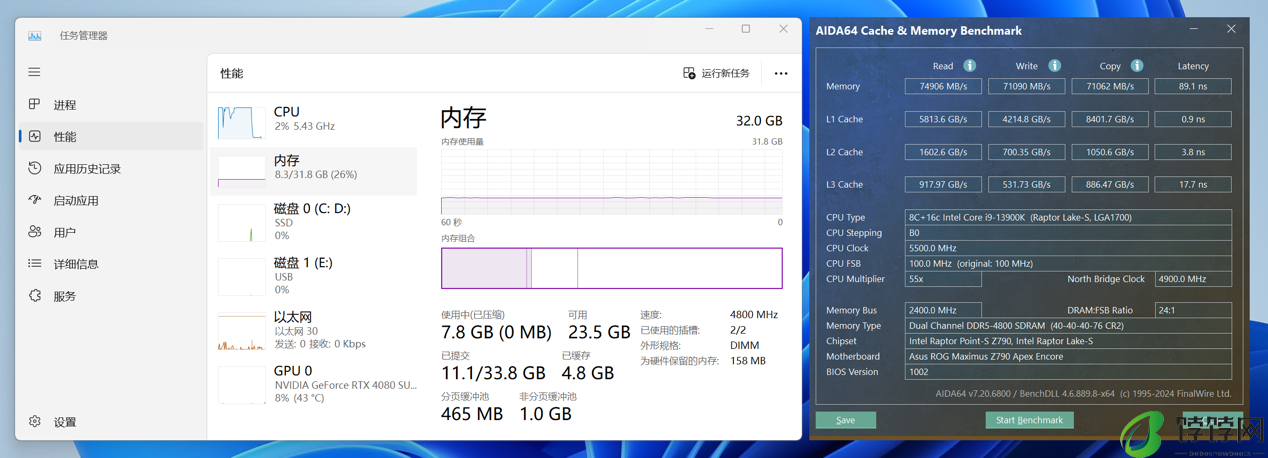Screen dimensions: 1268x458
Task: Select the 性能 (Performance) sidebar icon
Action: coord(35,136)
